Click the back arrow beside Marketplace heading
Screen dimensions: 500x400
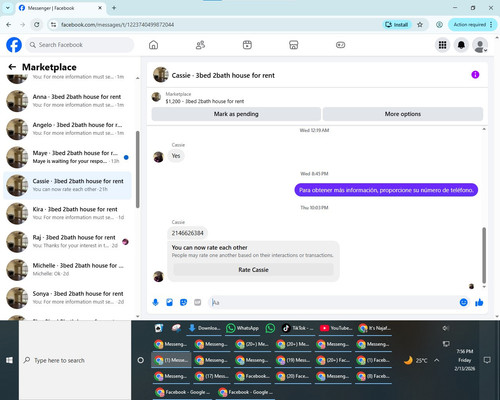click(12, 67)
